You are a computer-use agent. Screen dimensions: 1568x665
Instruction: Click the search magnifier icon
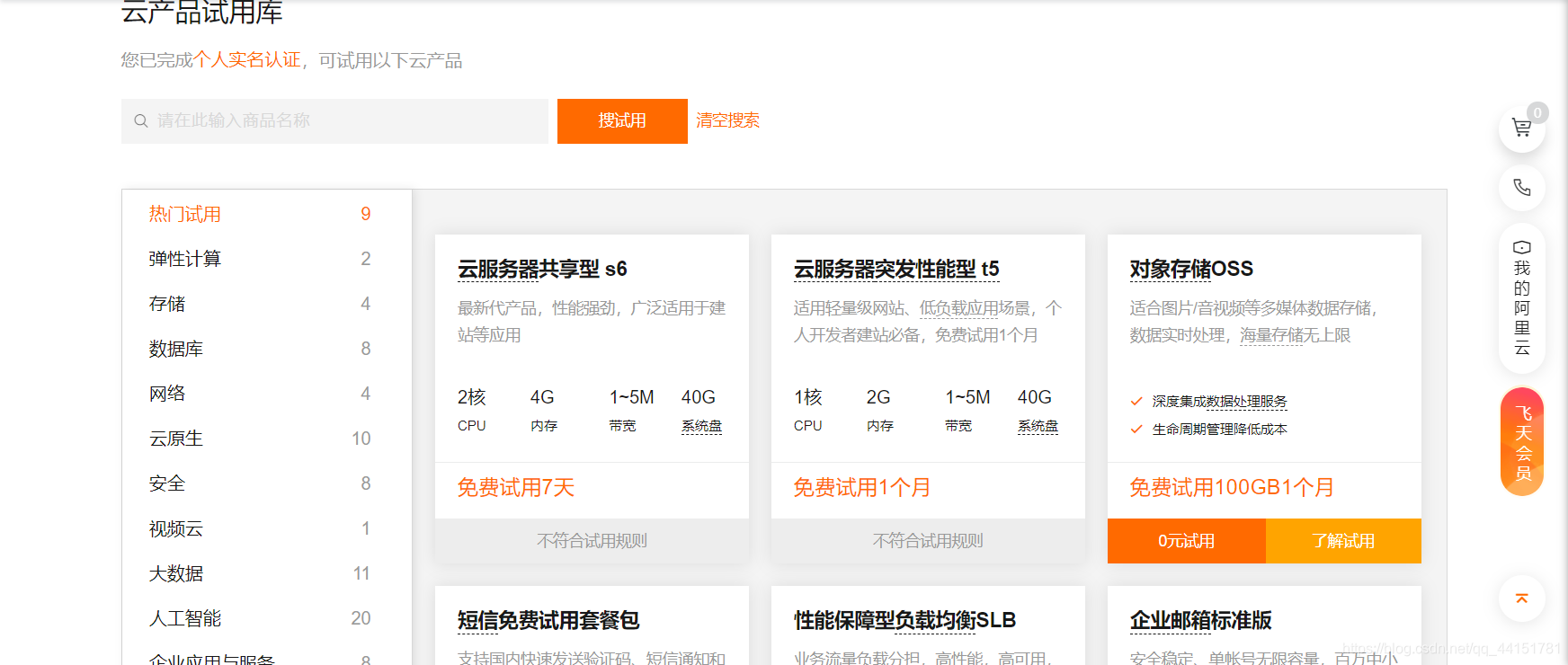click(x=141, y=121)
